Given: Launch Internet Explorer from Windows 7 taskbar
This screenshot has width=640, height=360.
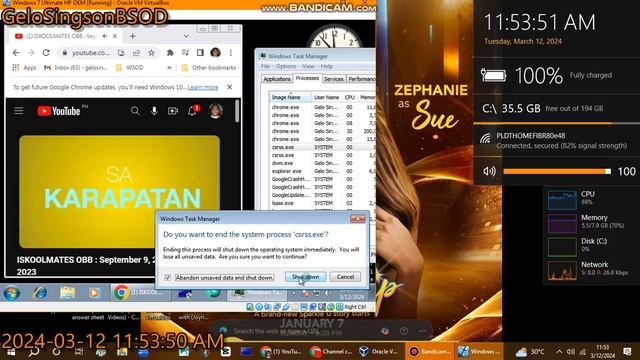Looking at the screenshot, I should [40, 293].
